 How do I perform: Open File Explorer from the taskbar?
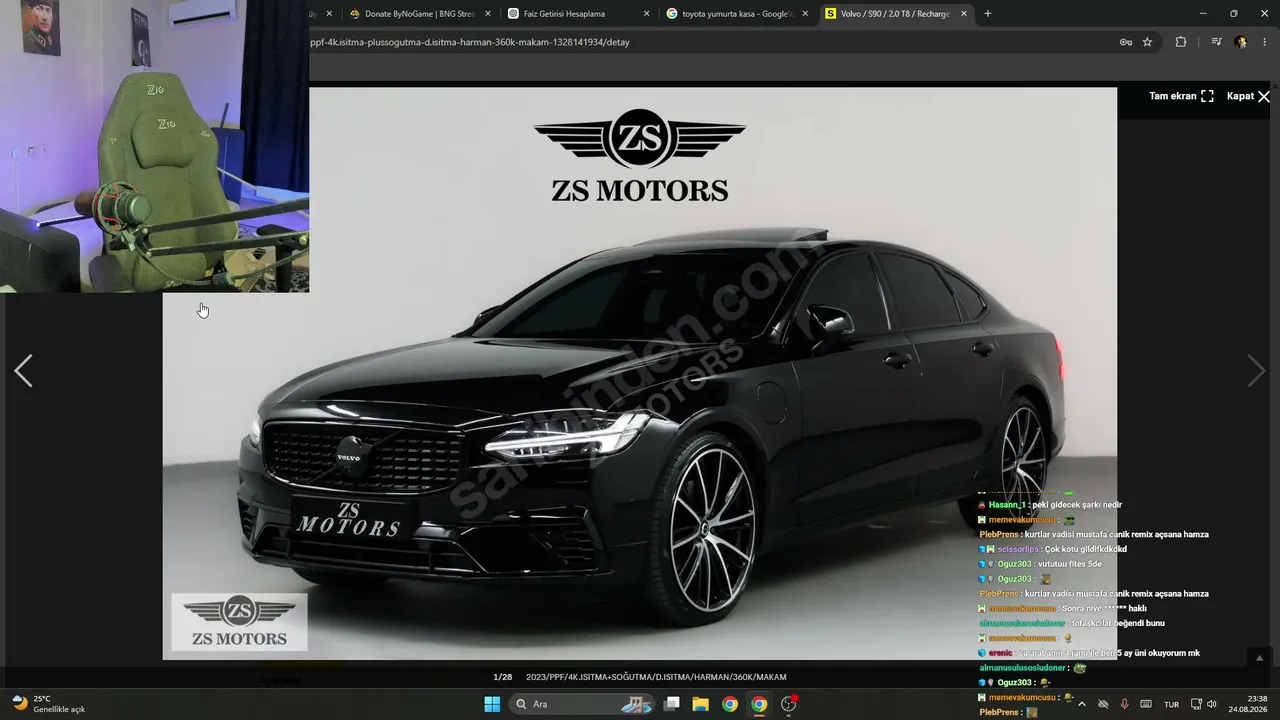701,704
